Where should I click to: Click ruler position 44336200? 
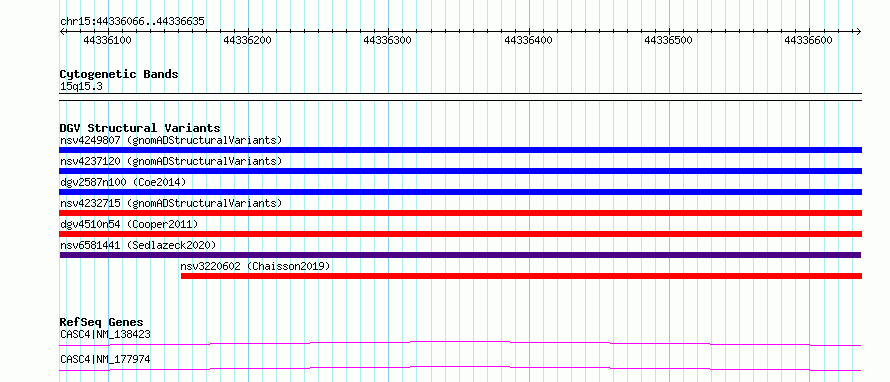click(247, 40)
